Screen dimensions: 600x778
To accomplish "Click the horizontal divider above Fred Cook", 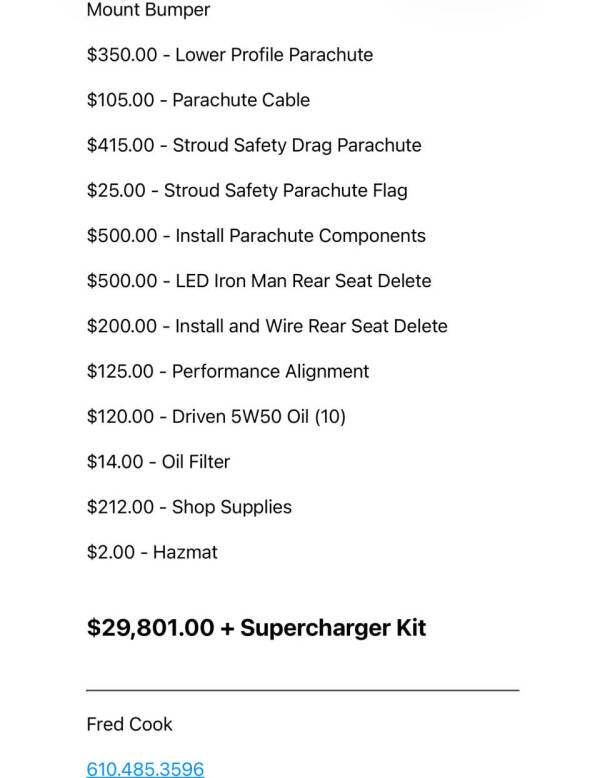I will 302,690.
